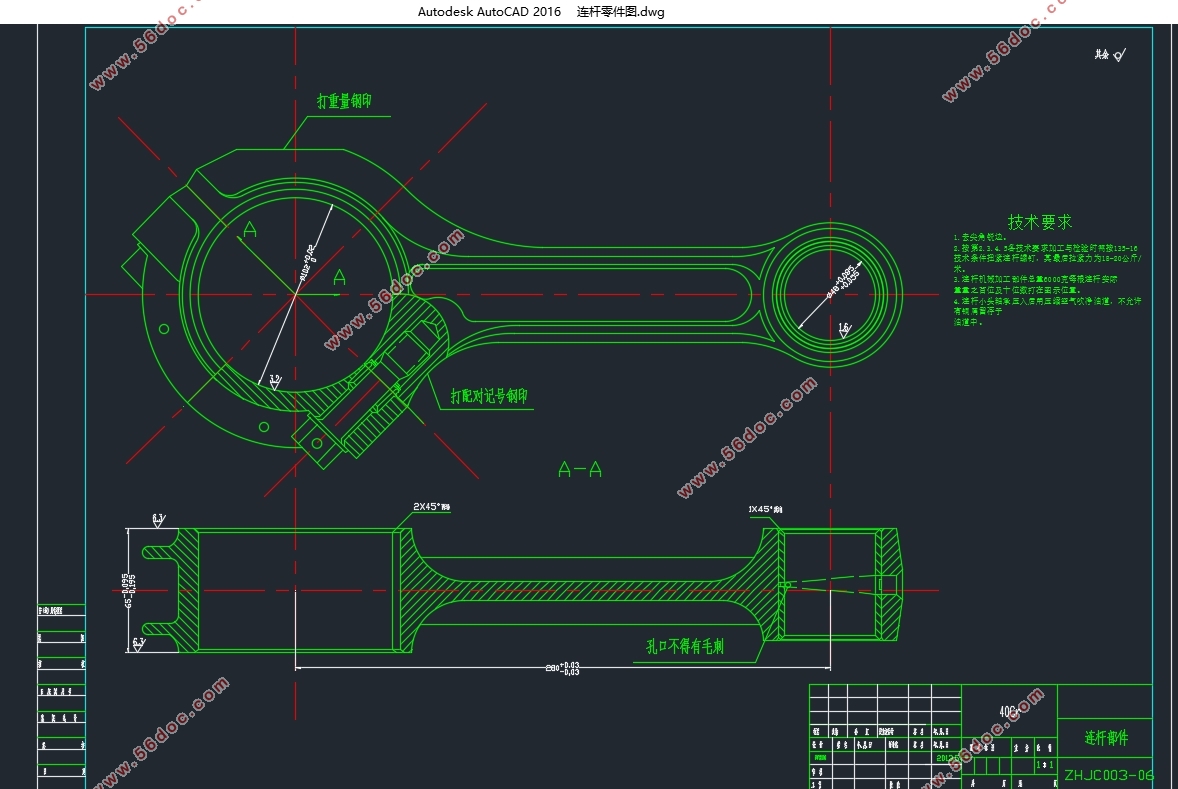Select the Φ102 big-end bore dimension
Image resolution: width=1178 pixels, height=789 pixels.
(307, 262)
